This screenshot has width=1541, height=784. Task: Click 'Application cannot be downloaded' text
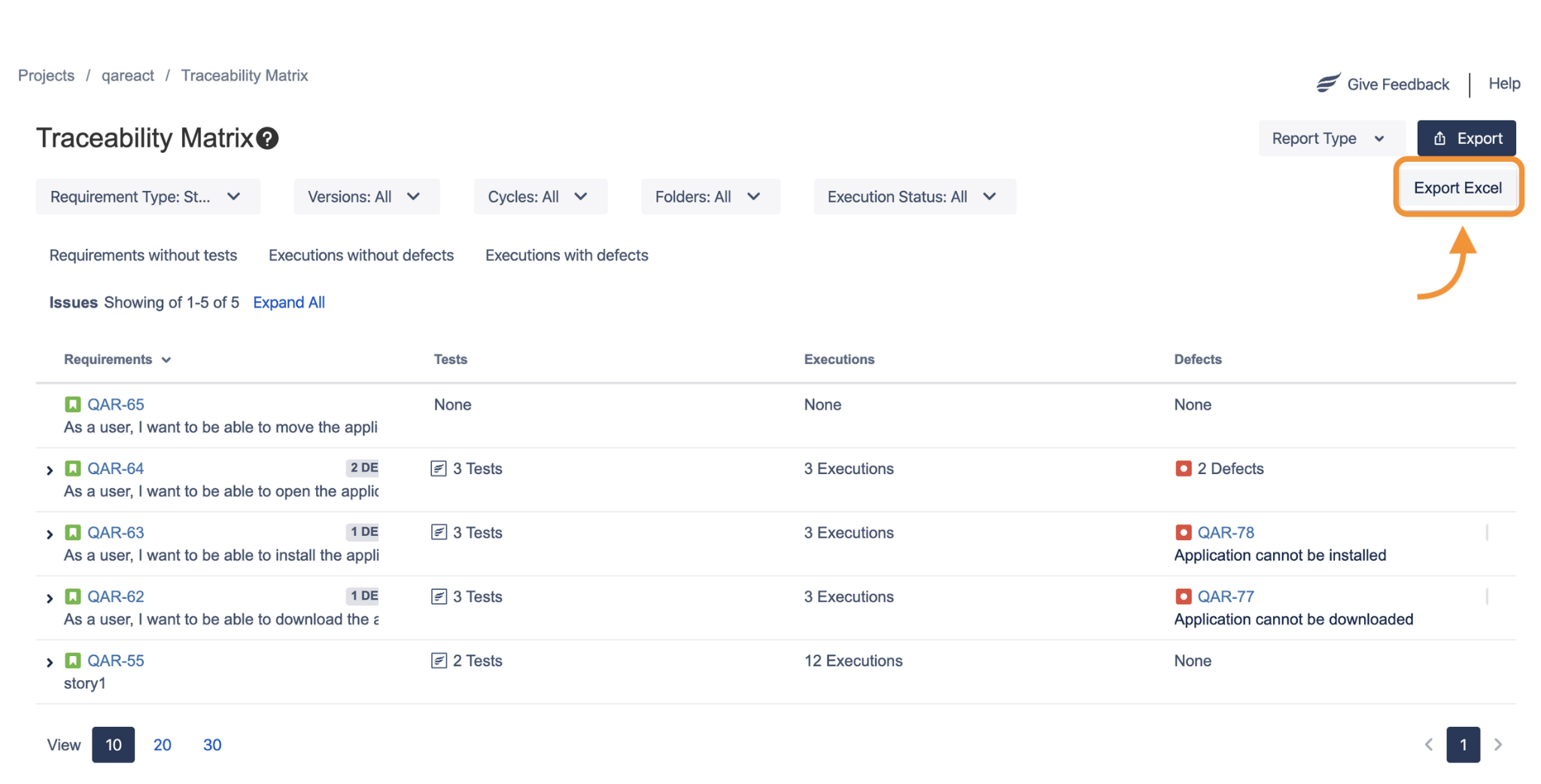click(1293, 619)
